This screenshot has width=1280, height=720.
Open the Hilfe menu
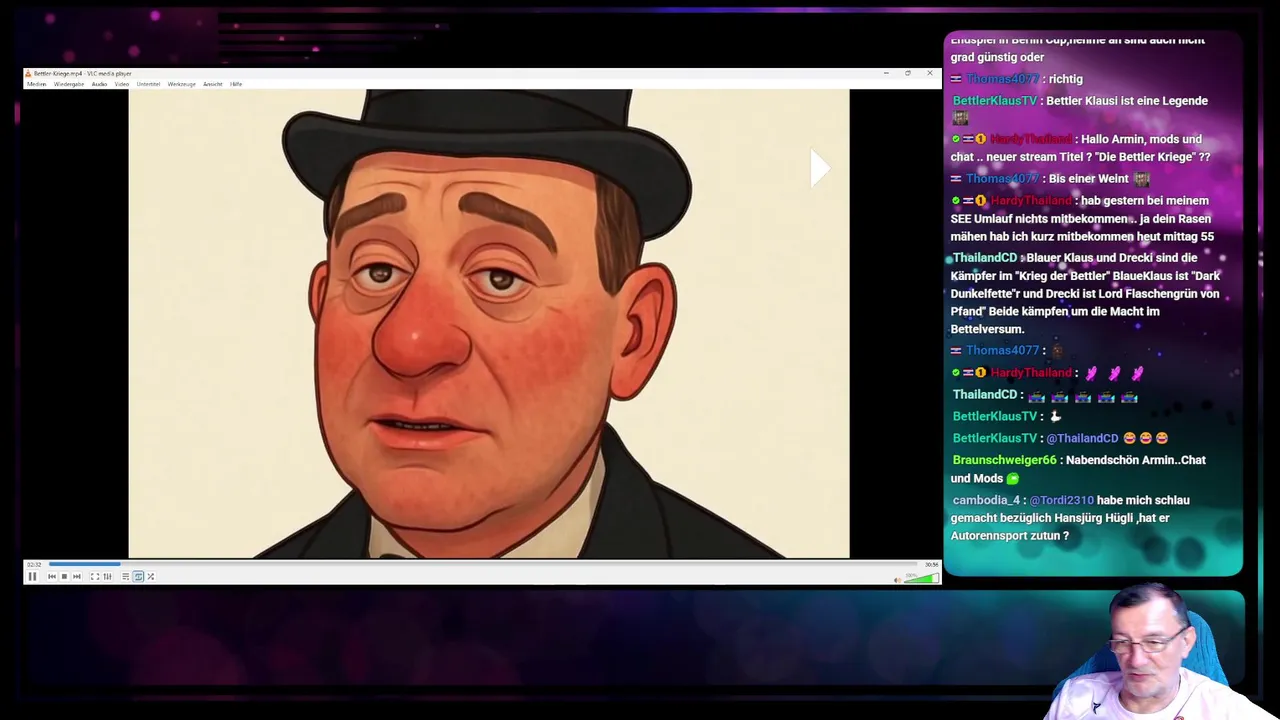click(x=236, y=84)
